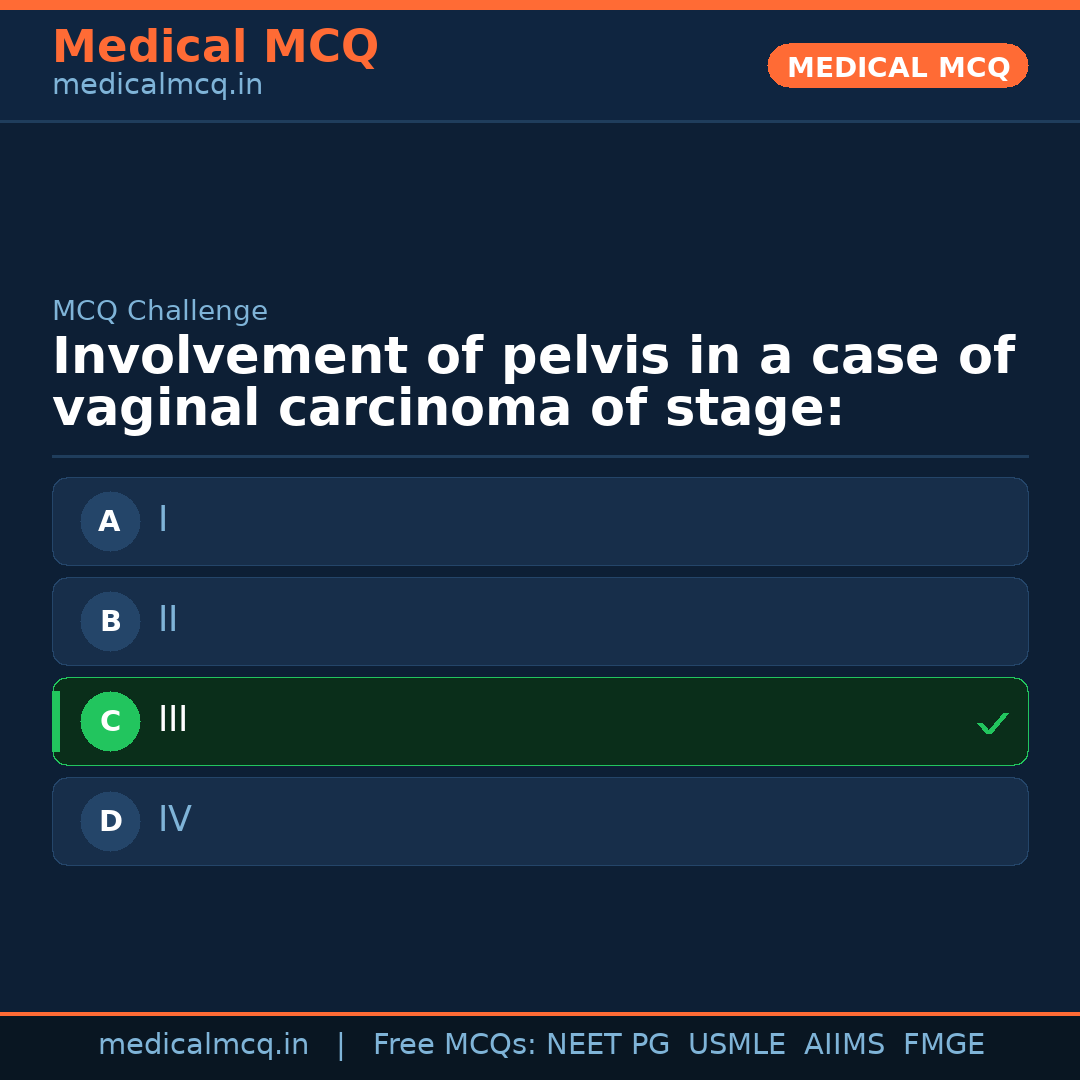Click "USMLE" in the footer
Image resolution: width=1080 pixels, height=1080 pixels.
click(736, 1045)
